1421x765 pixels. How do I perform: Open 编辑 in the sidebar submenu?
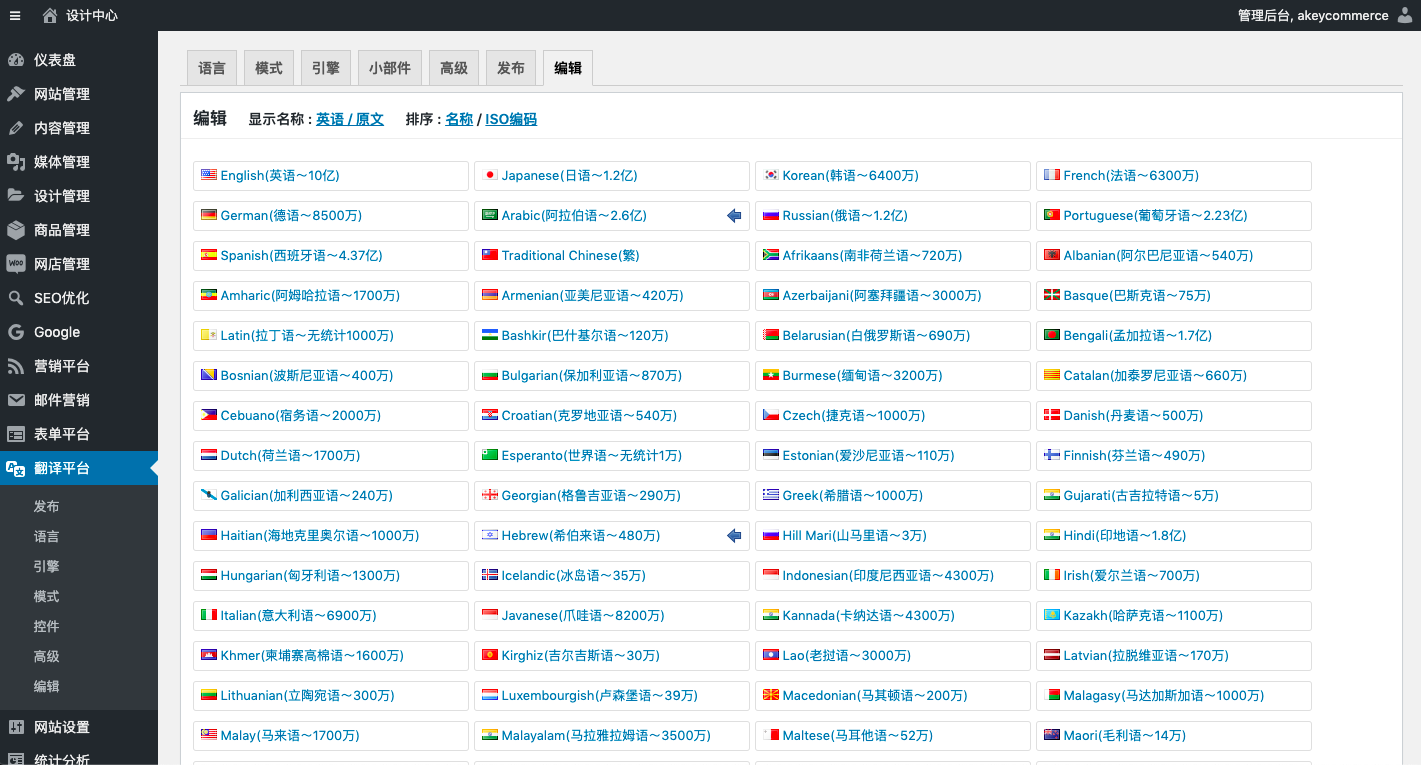[46, 686]
